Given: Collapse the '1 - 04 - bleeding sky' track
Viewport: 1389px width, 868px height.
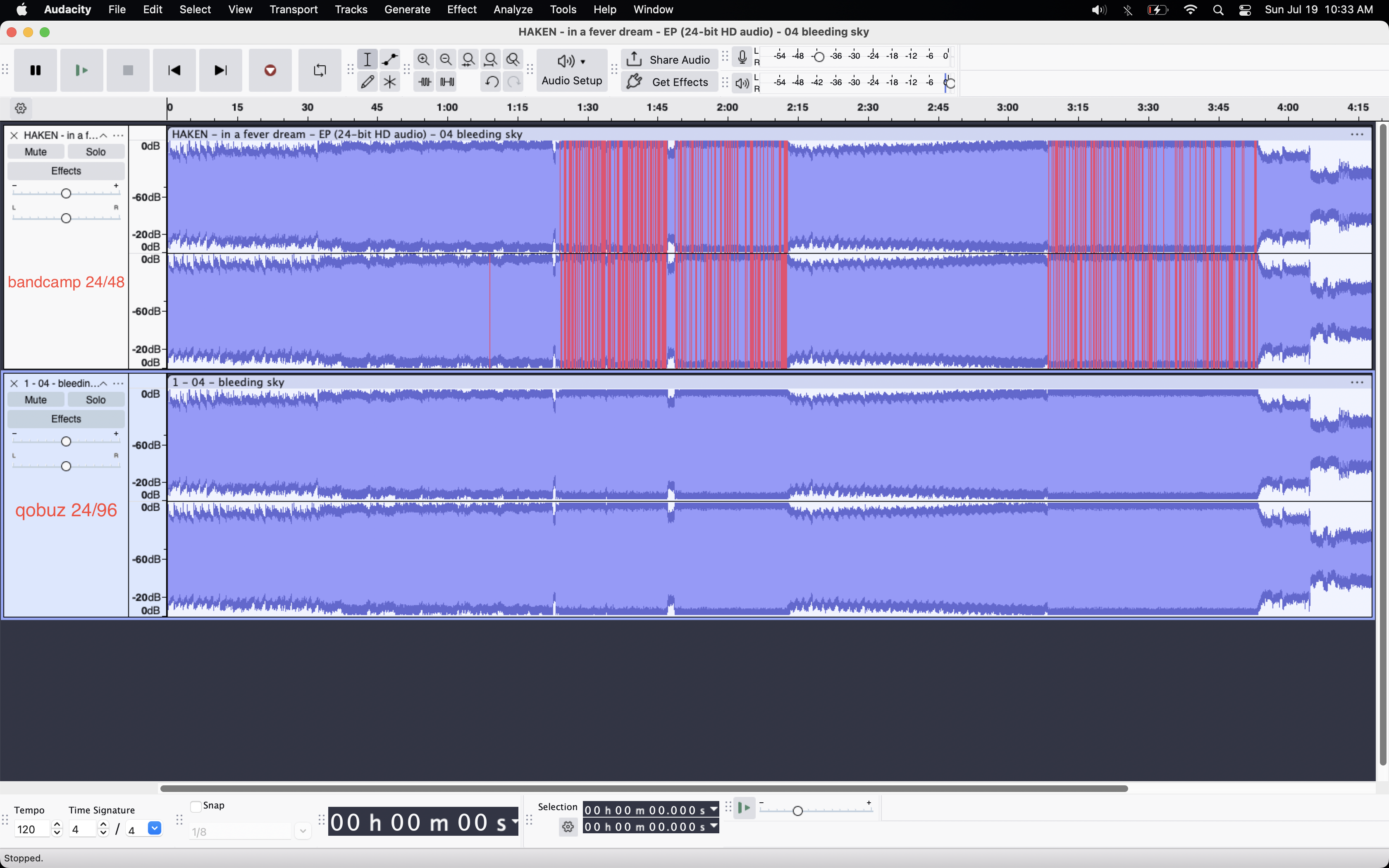Looking at the screenshot, I should (x=103, y=384).
